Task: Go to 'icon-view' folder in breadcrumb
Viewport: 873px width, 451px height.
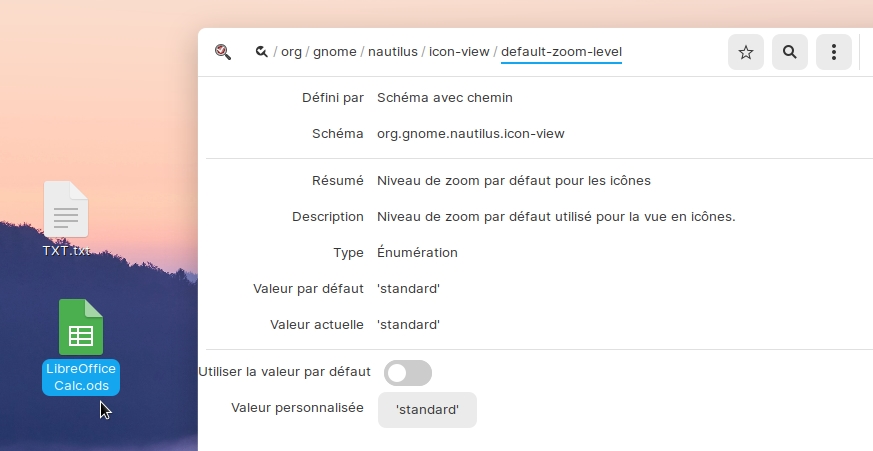Action: (458, 52)
